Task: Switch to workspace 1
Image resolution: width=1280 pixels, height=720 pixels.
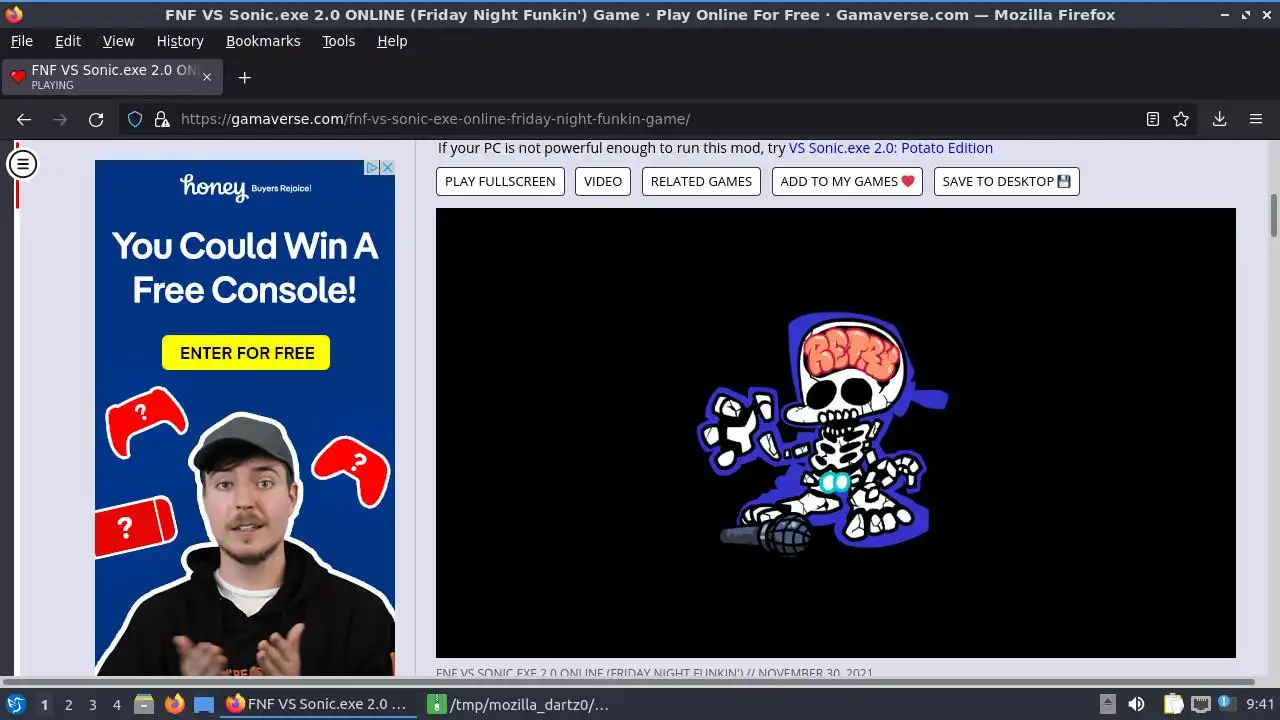Action: coord(44,705)
